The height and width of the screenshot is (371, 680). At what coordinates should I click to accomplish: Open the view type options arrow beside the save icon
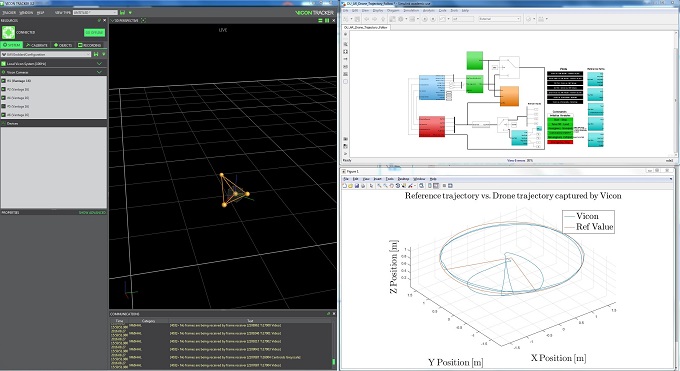pyautogui.click(x=130, y=13)
